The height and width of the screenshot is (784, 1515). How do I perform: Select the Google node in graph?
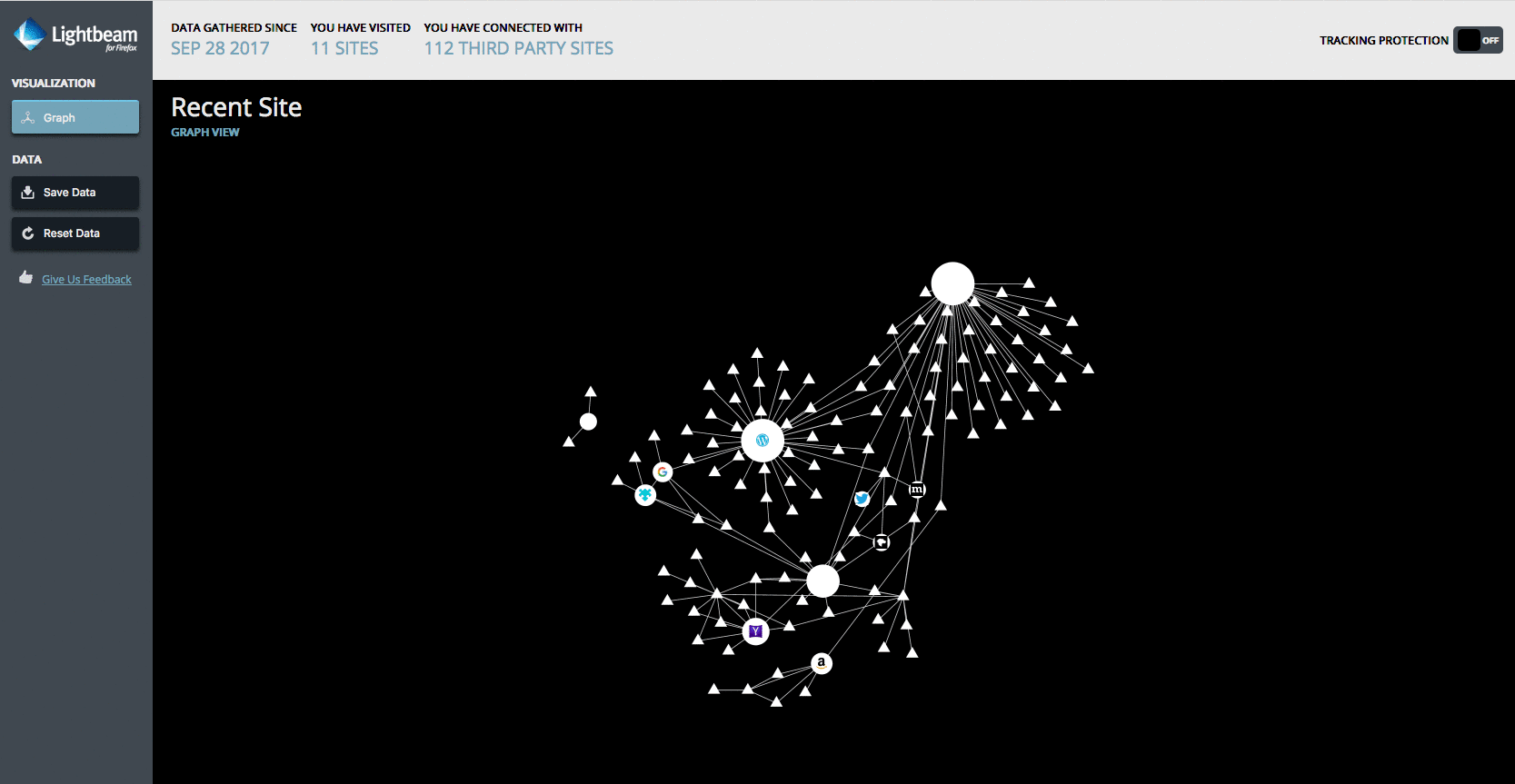663,472
